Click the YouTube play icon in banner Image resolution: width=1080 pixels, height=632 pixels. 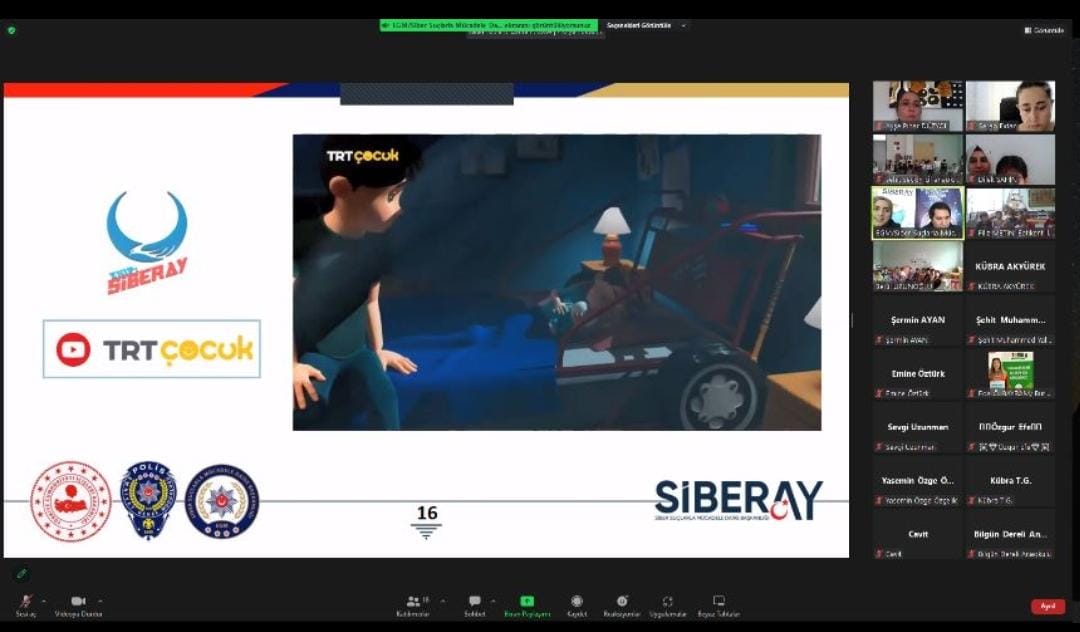[x=73, y=350]
